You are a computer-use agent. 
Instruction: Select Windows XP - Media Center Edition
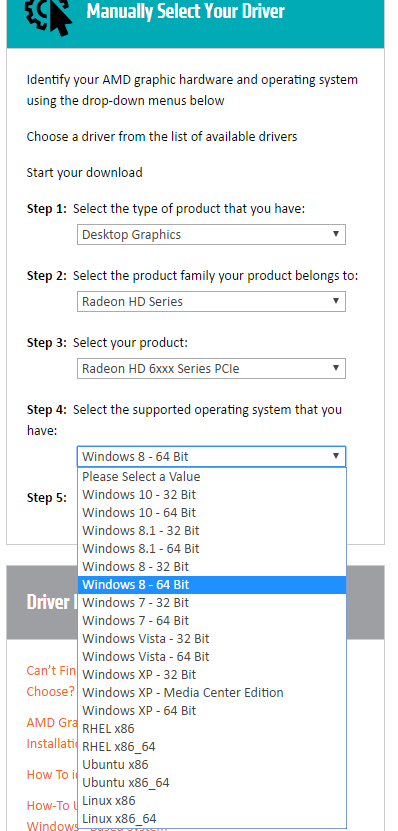212,693
